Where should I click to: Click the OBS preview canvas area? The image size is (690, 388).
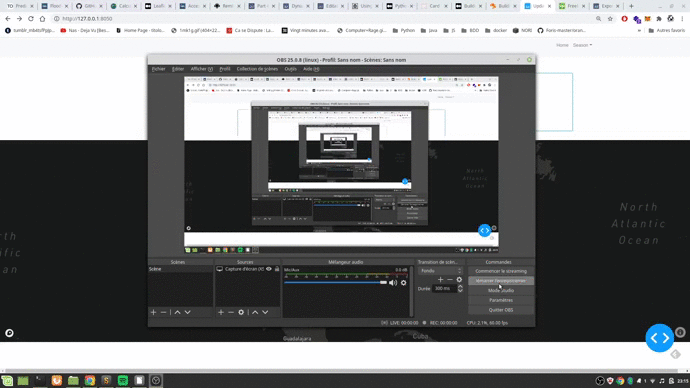tap(341, 165)
